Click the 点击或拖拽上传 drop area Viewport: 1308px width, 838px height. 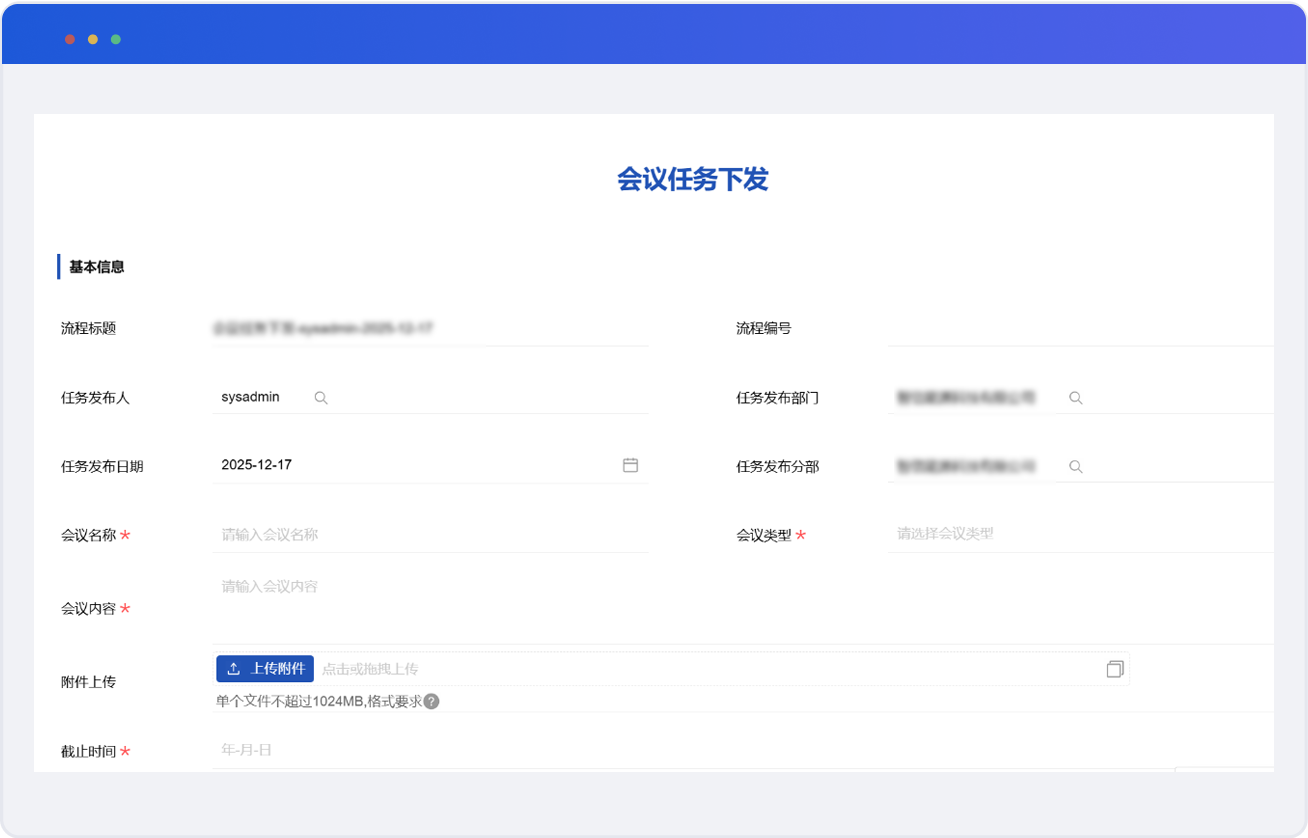click(700, 669)
